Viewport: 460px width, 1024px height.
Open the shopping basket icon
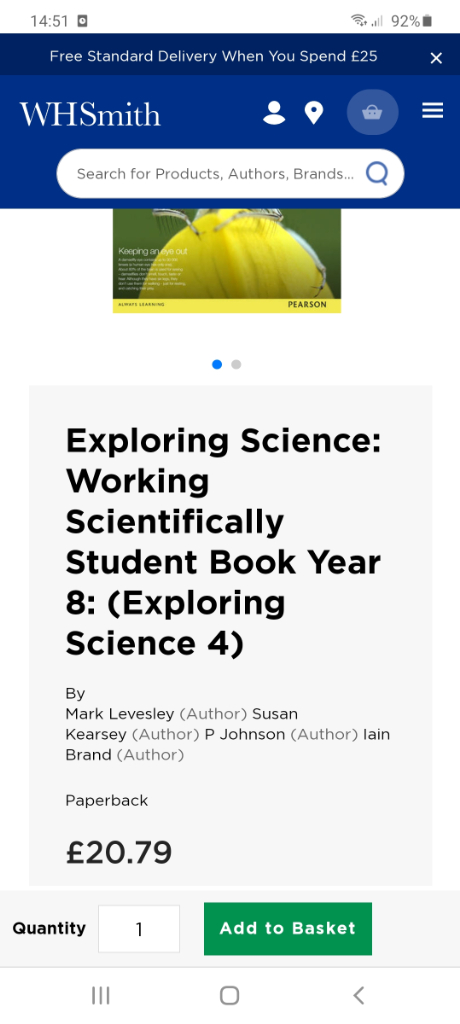tap(372, 112)
